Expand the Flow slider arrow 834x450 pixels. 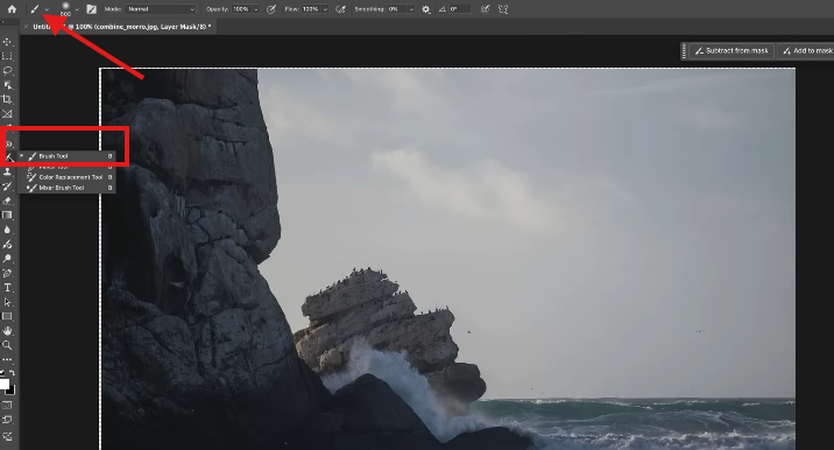tap(325, 9)
